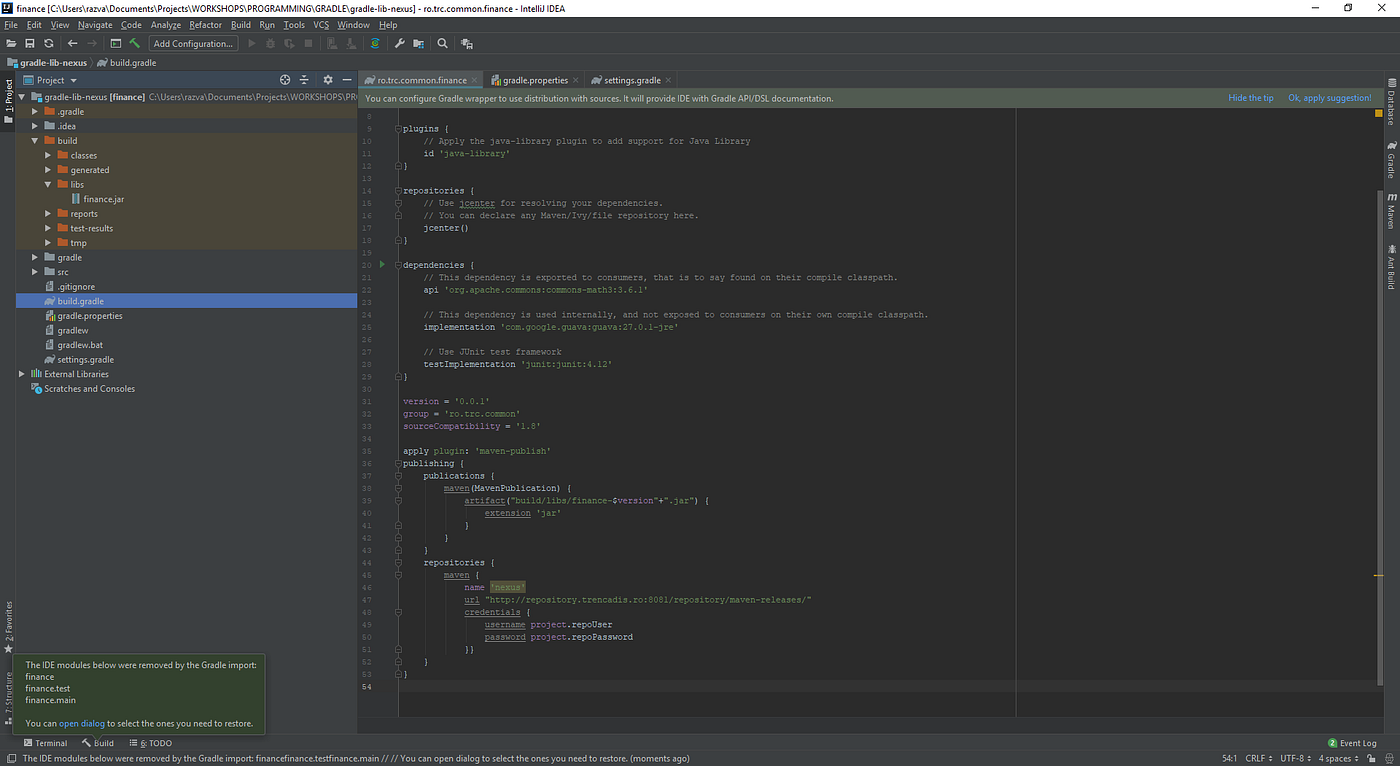Viewport: 1400px width, 766px height.
Task: Open the Refactor menu
Action: [205, 25]
